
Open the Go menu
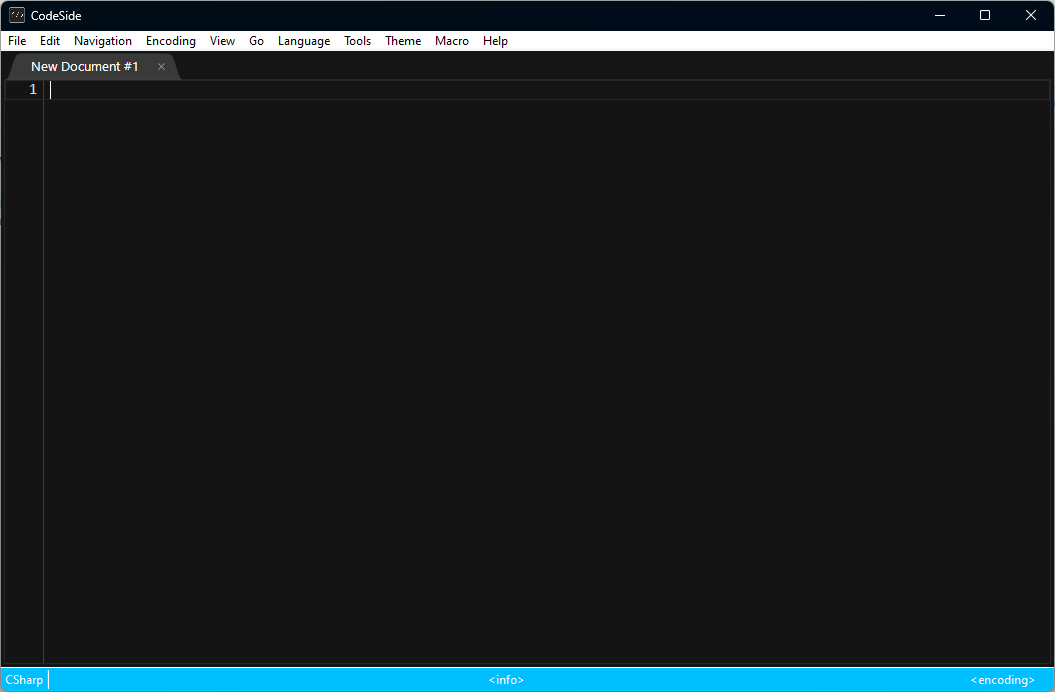[x=256, y=41]
